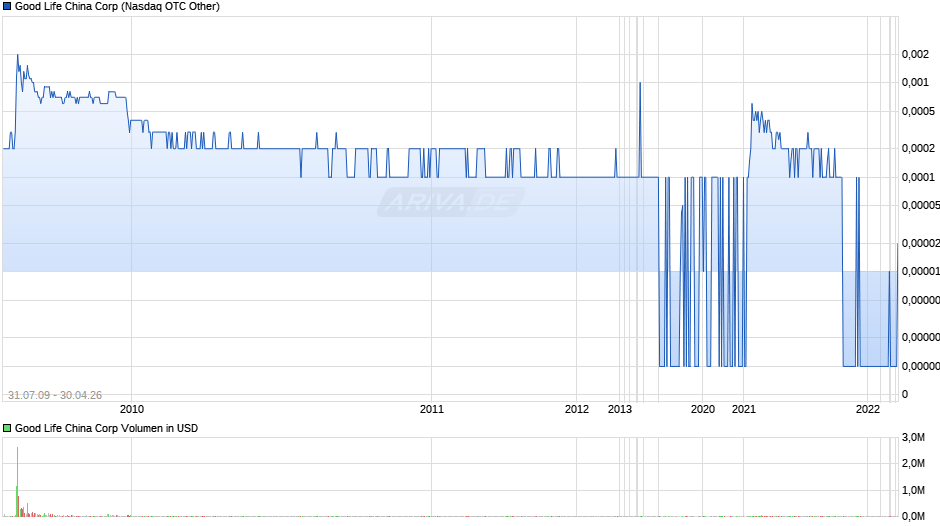Click the 2021 x-axis label
This screenshot has height=526, width=940.
click(x=744, y=409)
